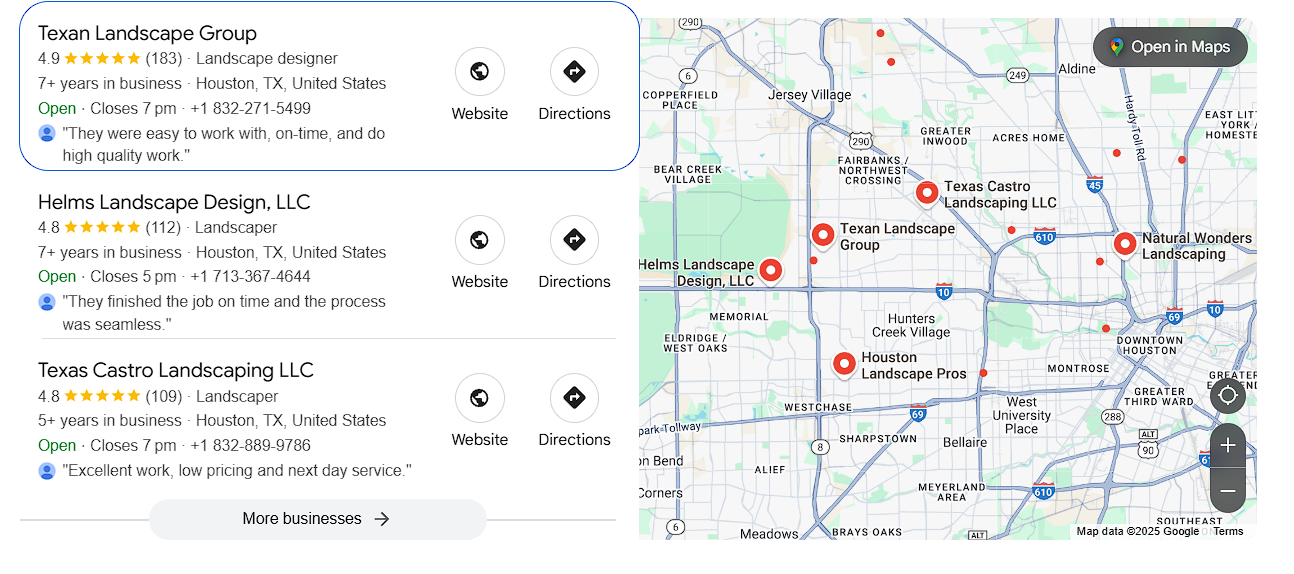
Task: Click Downtown Houston map label
Action: pyautogui.click(x=1149, y=345)
